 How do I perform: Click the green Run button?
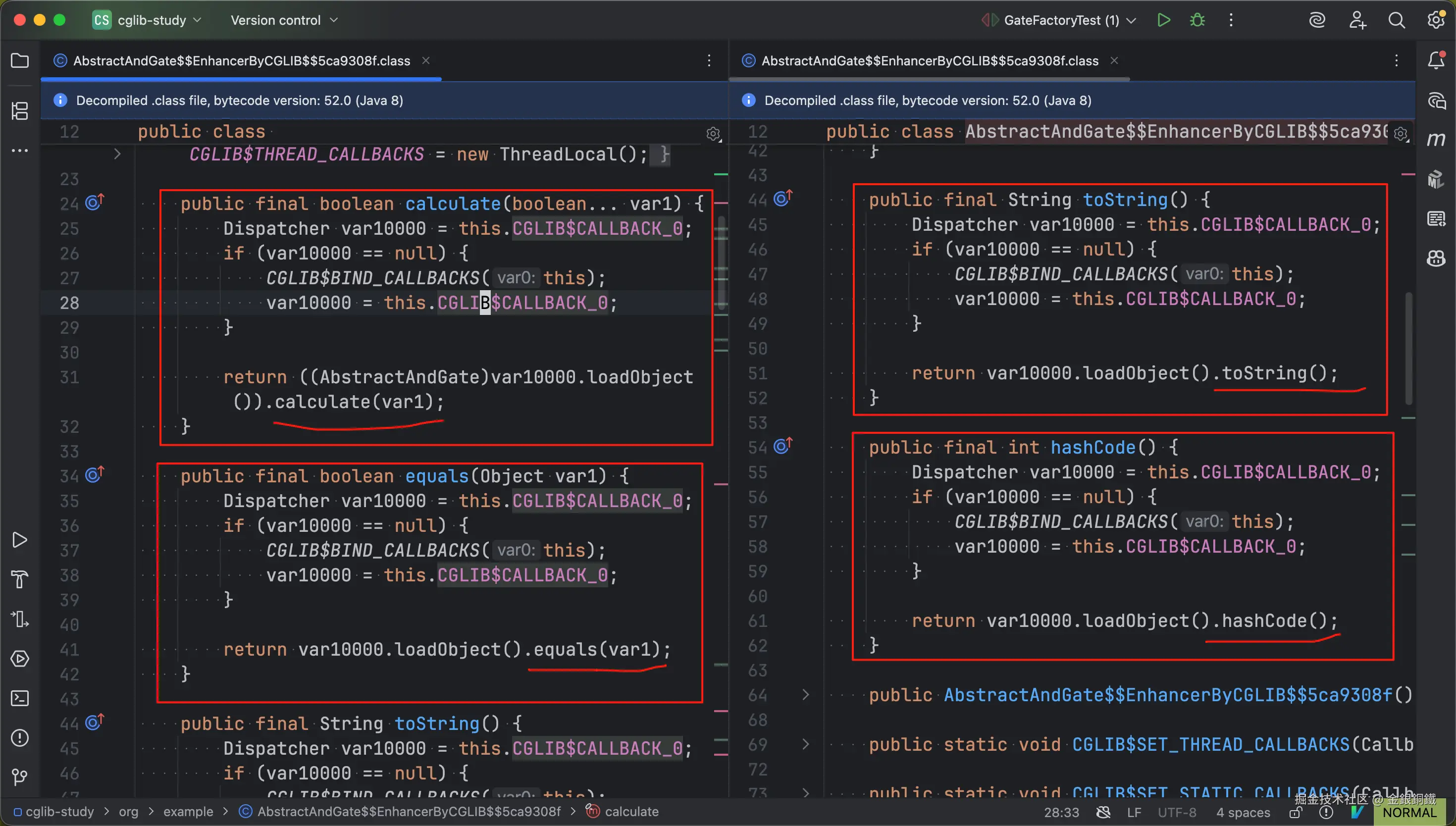click(1163, 20)
